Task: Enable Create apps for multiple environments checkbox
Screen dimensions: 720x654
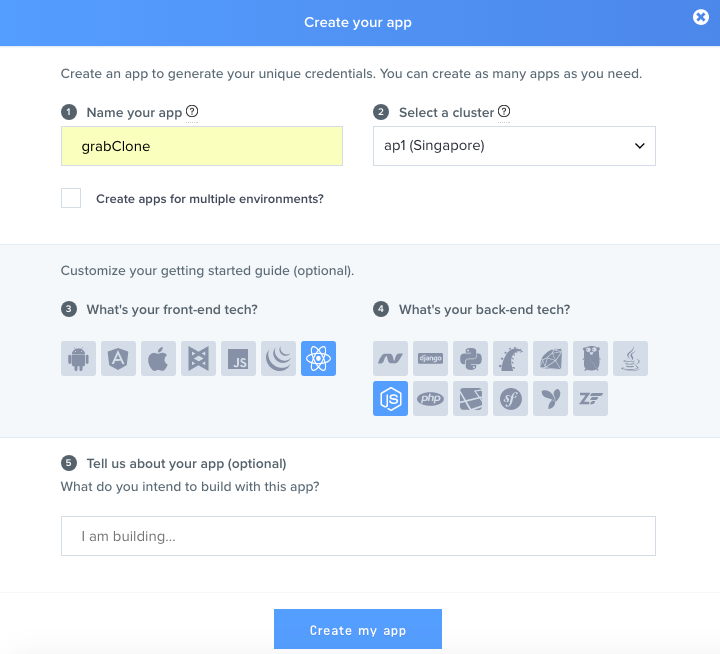Action: tap(71, 198)
